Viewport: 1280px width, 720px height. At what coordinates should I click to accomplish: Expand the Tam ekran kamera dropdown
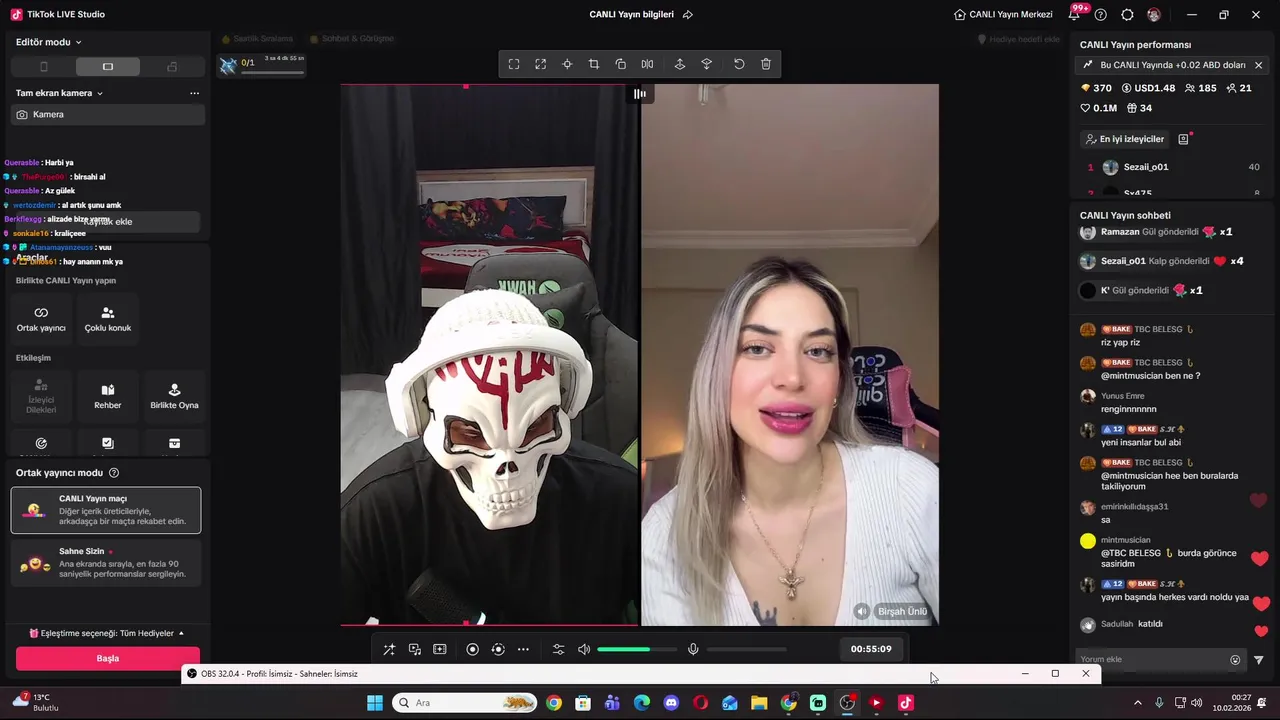(59, 93)
